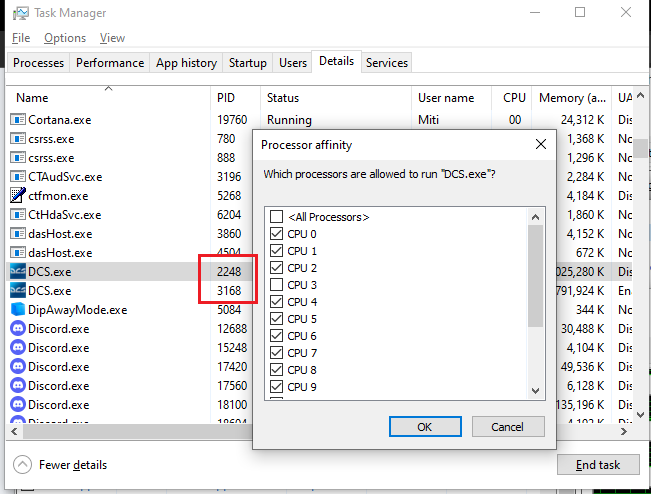Uncheck the CPU 1 checkbox

(x=277, y=251)
